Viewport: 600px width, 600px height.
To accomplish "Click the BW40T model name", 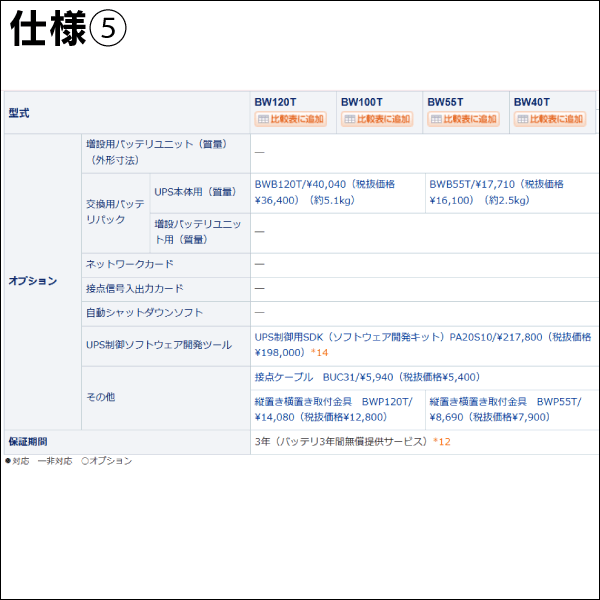I will [x=532, y=102].
